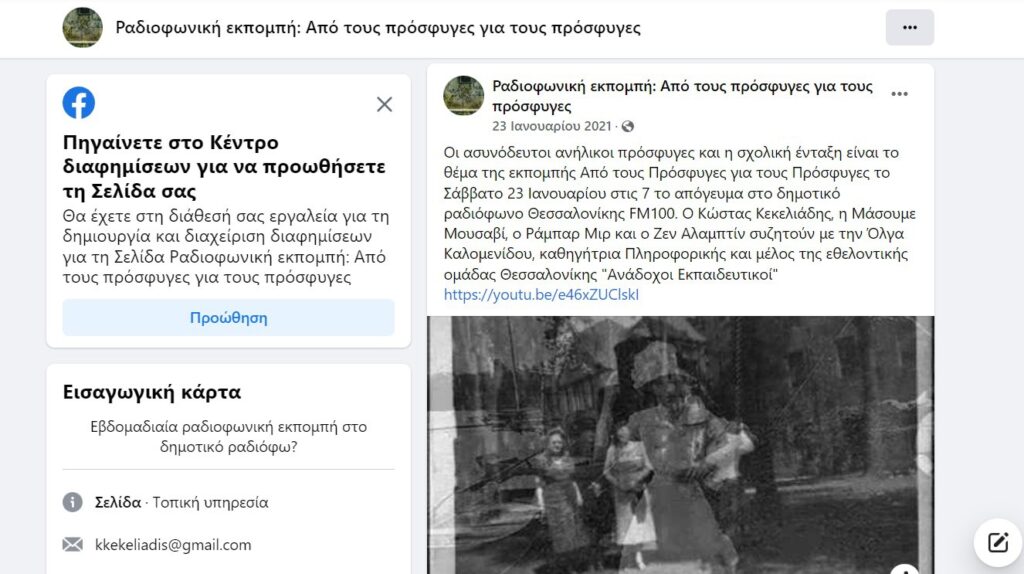This screenshot has height=574, width=1024.
Task: Dismiss the ad center promotion card
Action: coord(384,104)
